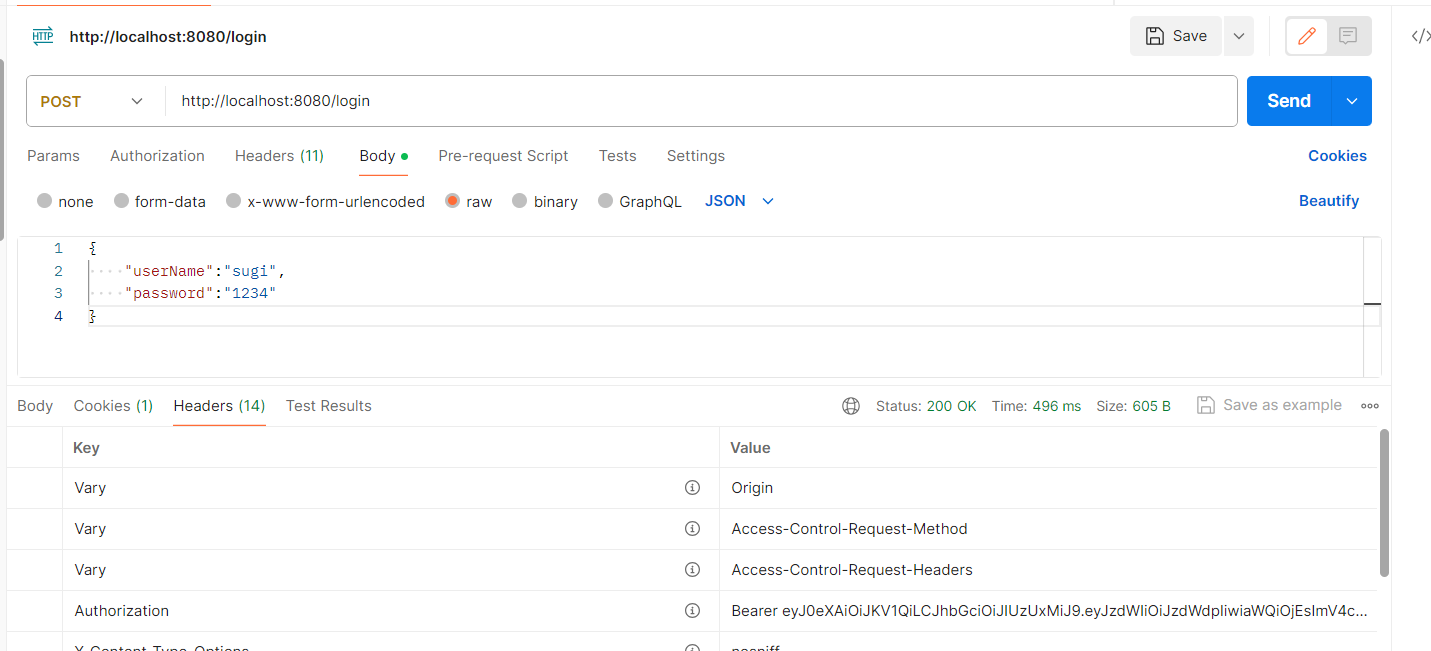Open the comments mode icon

pos(1348,36)
